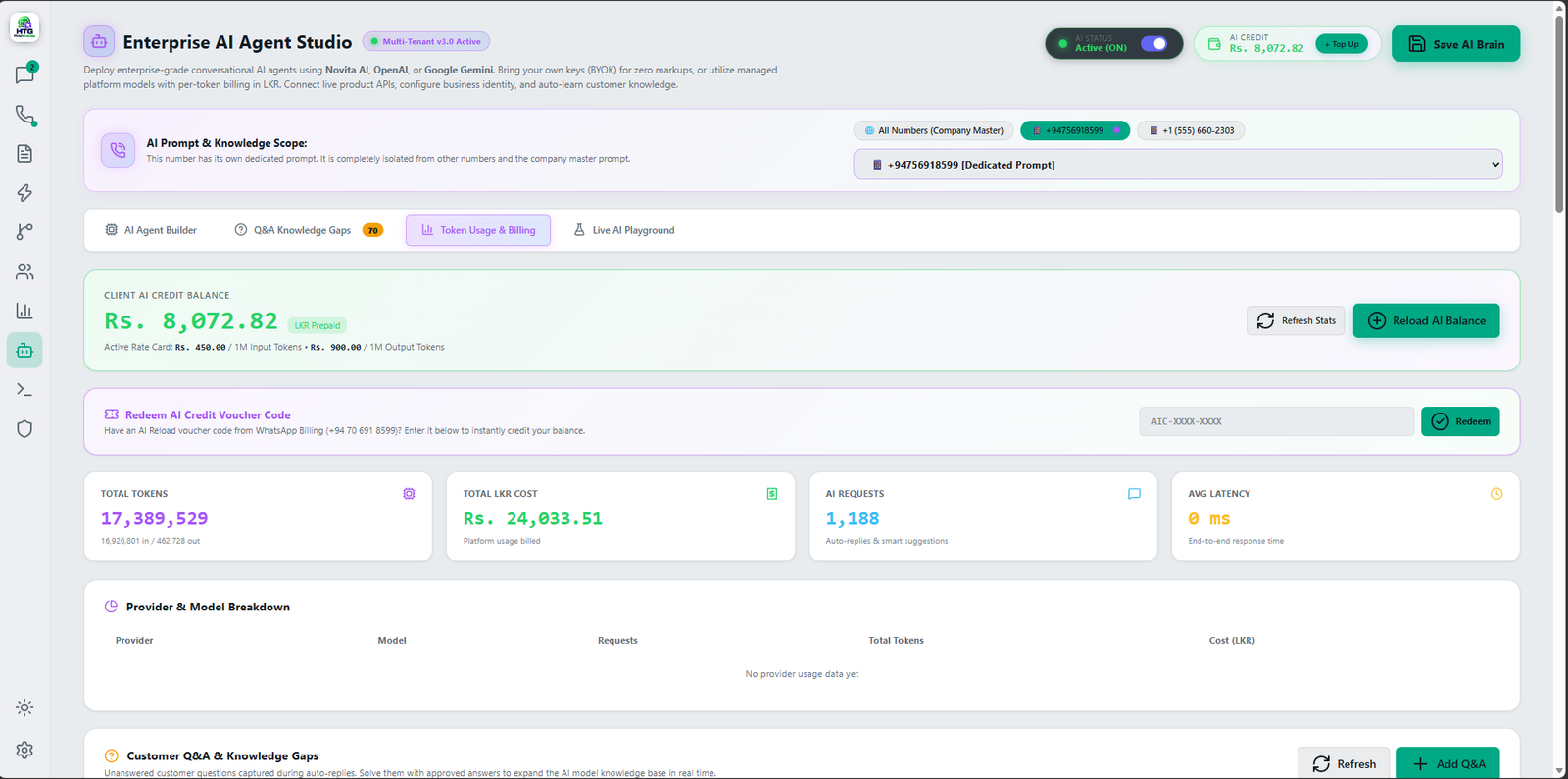Click the clock icon on Avg Latency card

pyautogui.click(x=1496, y=494)
